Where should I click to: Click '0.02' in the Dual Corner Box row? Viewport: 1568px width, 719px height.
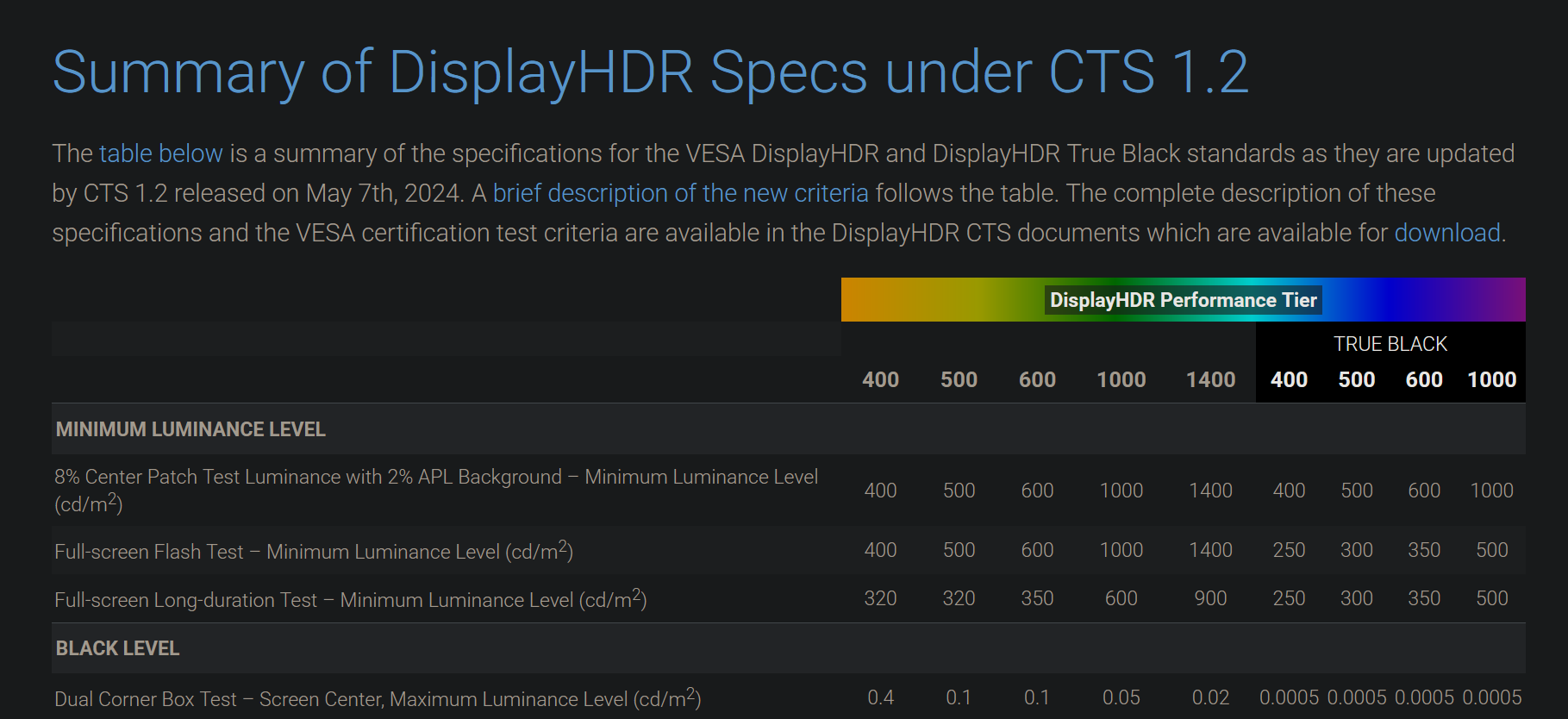1210,697
